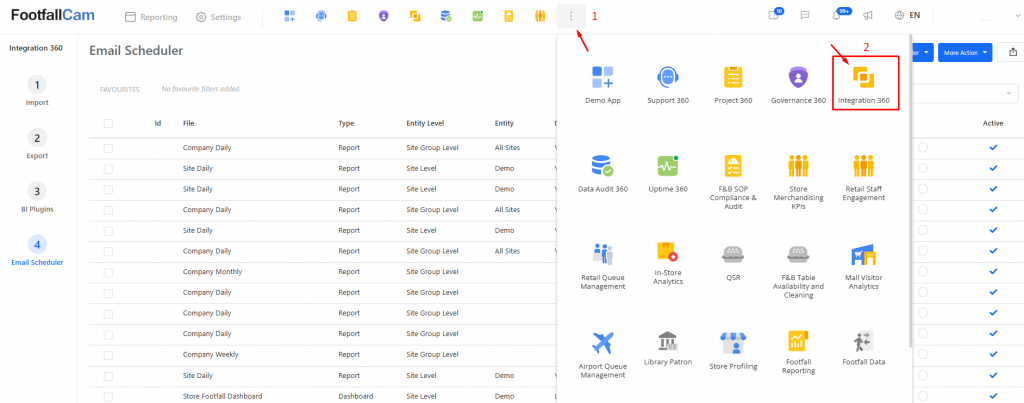Viewport: 1024px width, 403px height.
Task: Open In-Store Analytics app
Action: [x=667, y=263]
